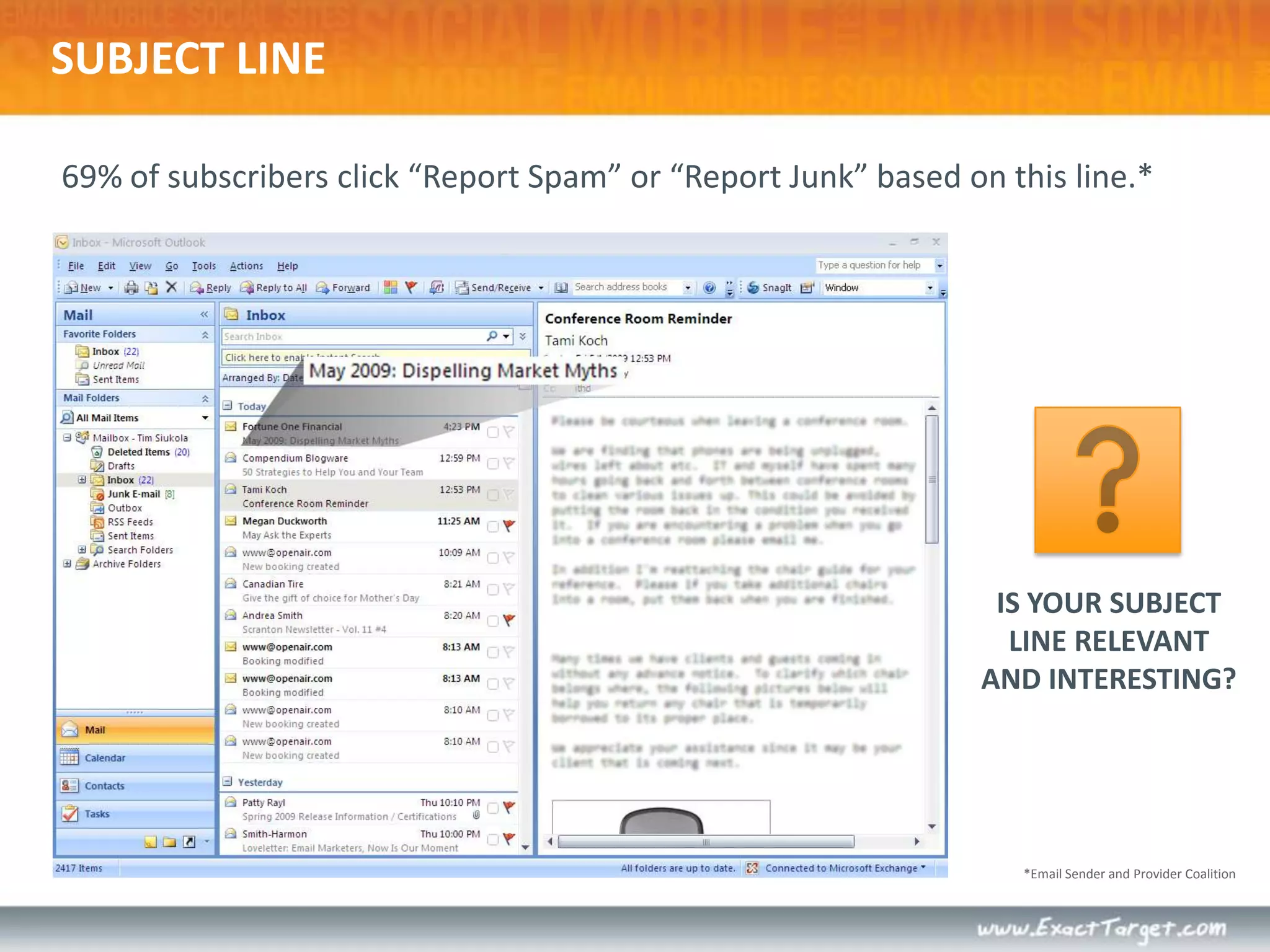
Task: Minimize the navigation pane with chevrons
Action: point(204,315)
